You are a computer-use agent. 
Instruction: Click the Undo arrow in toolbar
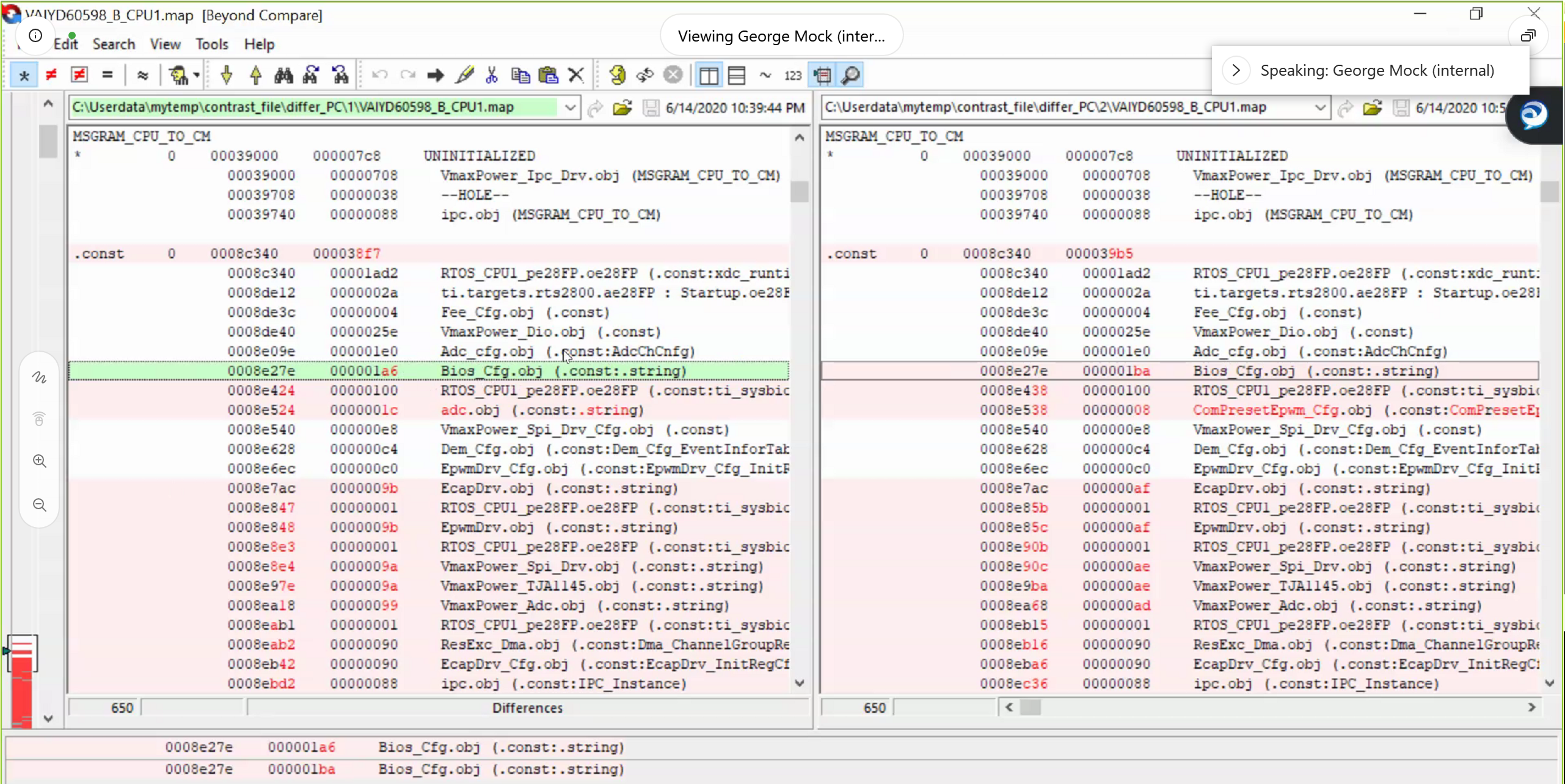point(380,75)
